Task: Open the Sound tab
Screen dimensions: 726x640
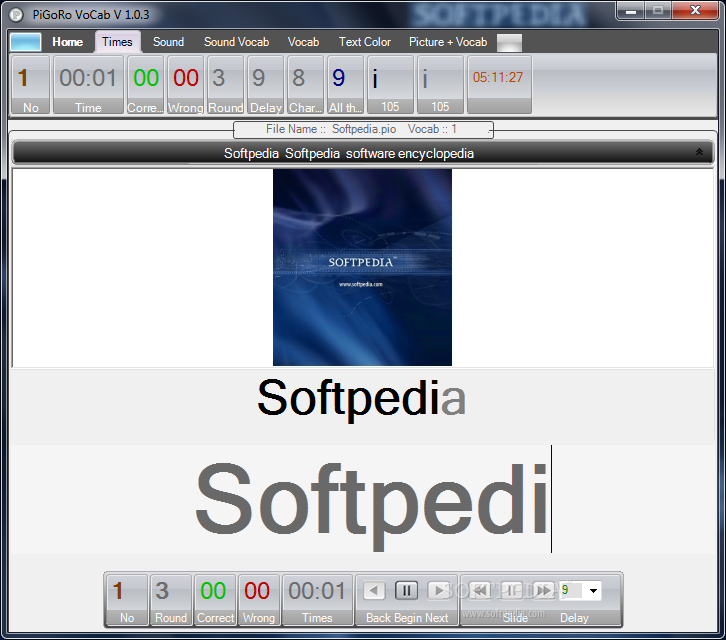Action: point(169,42)
